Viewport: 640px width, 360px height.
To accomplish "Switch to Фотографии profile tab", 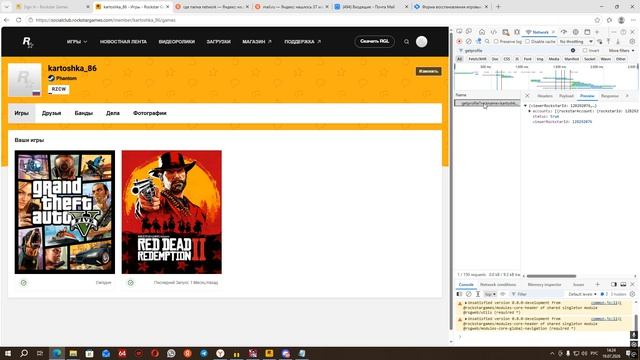I will 150,113.
